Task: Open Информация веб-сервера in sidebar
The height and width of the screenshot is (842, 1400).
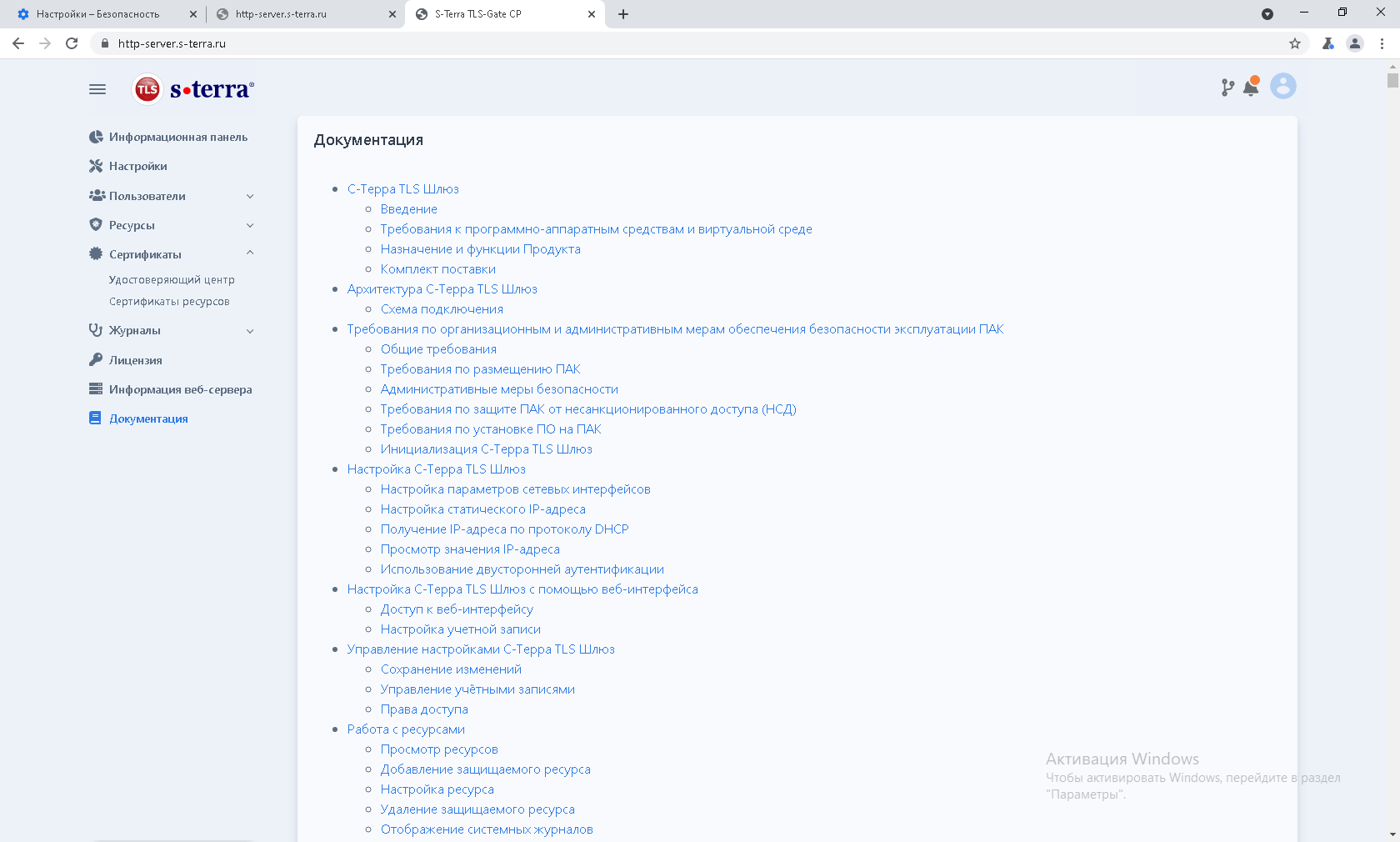Action: click(x=181, y=389)
